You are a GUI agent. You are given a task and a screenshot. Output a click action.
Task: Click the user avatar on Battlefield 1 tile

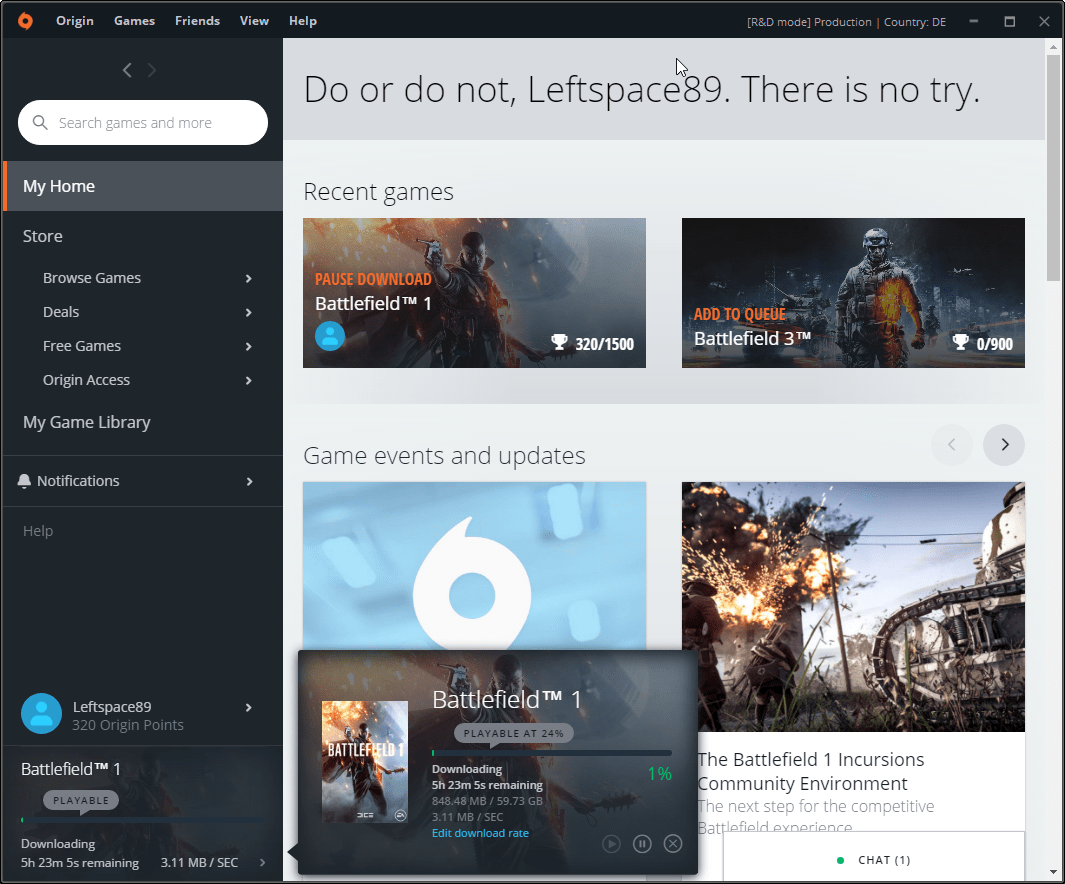tap(330, 335)
